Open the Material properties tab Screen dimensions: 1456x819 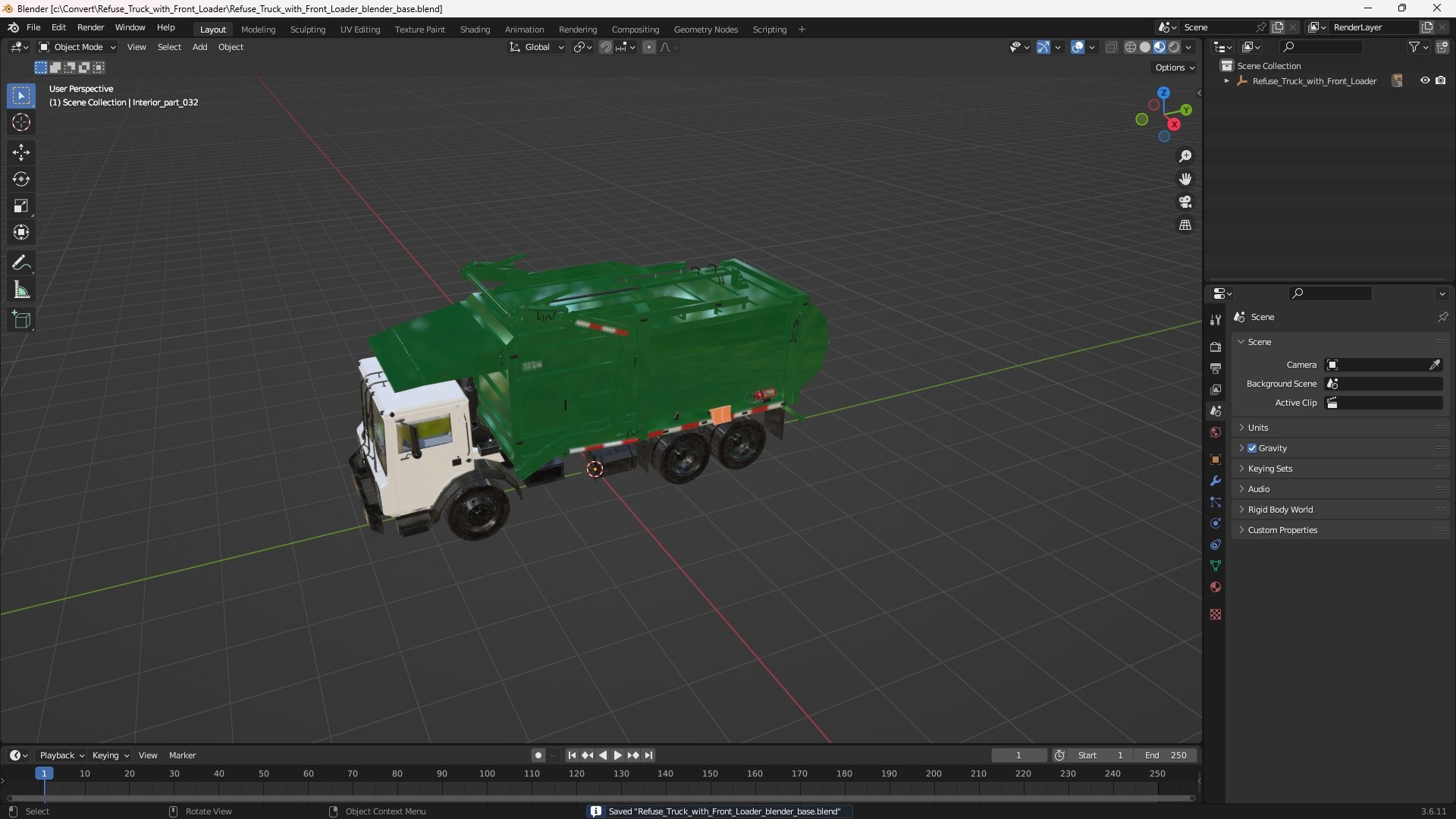(x=1216, y=587)
